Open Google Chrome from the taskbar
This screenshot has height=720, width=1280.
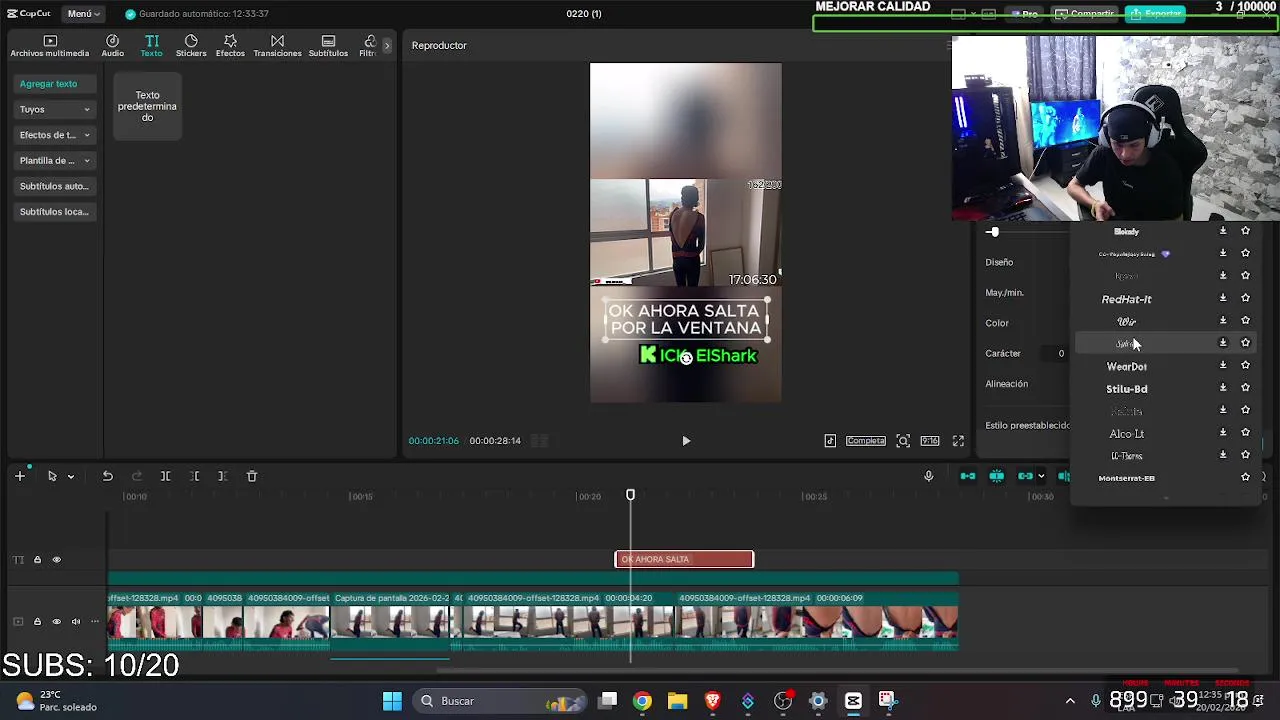point(642,701)
